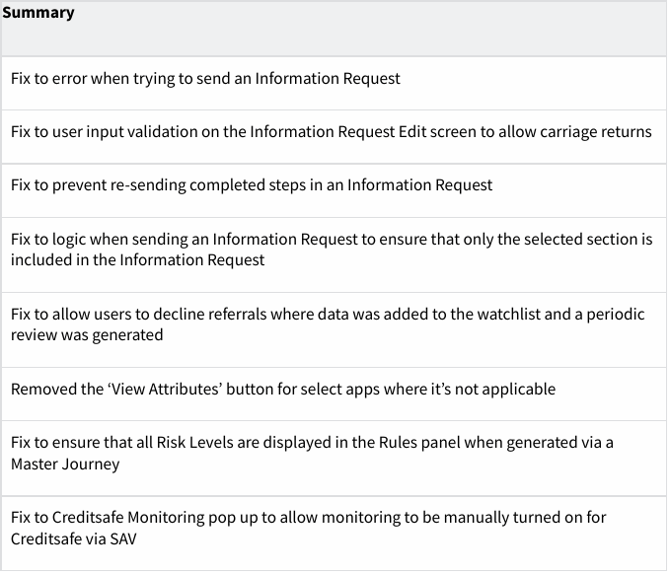
Task: Click the row about preventing re-sending completed steps
Action: pos(251,185)
